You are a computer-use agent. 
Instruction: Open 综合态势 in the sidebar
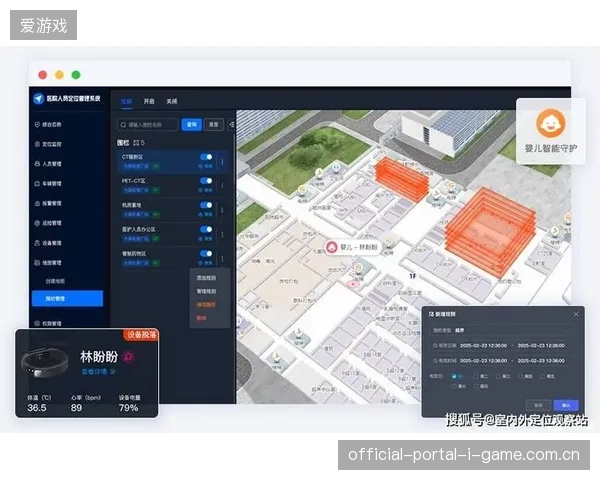click(48, 124)
